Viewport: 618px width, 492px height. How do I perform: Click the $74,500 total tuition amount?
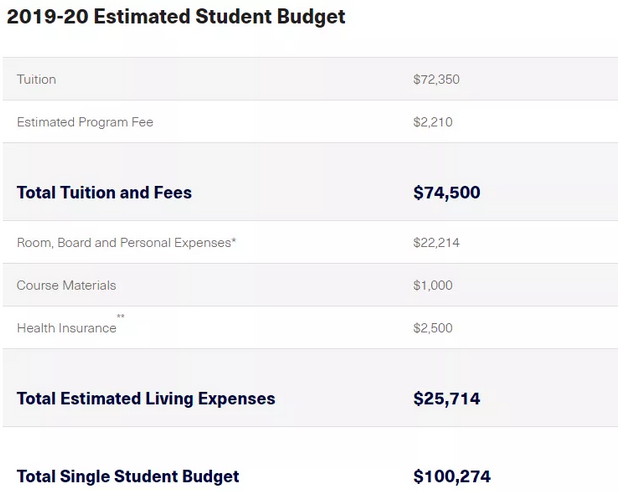point(447,192)
